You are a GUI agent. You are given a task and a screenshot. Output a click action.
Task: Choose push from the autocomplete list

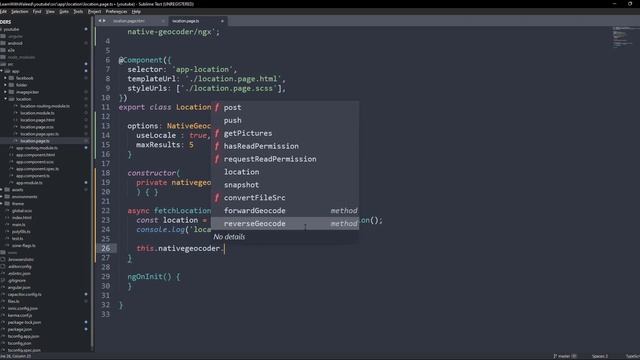click(285, 120)
